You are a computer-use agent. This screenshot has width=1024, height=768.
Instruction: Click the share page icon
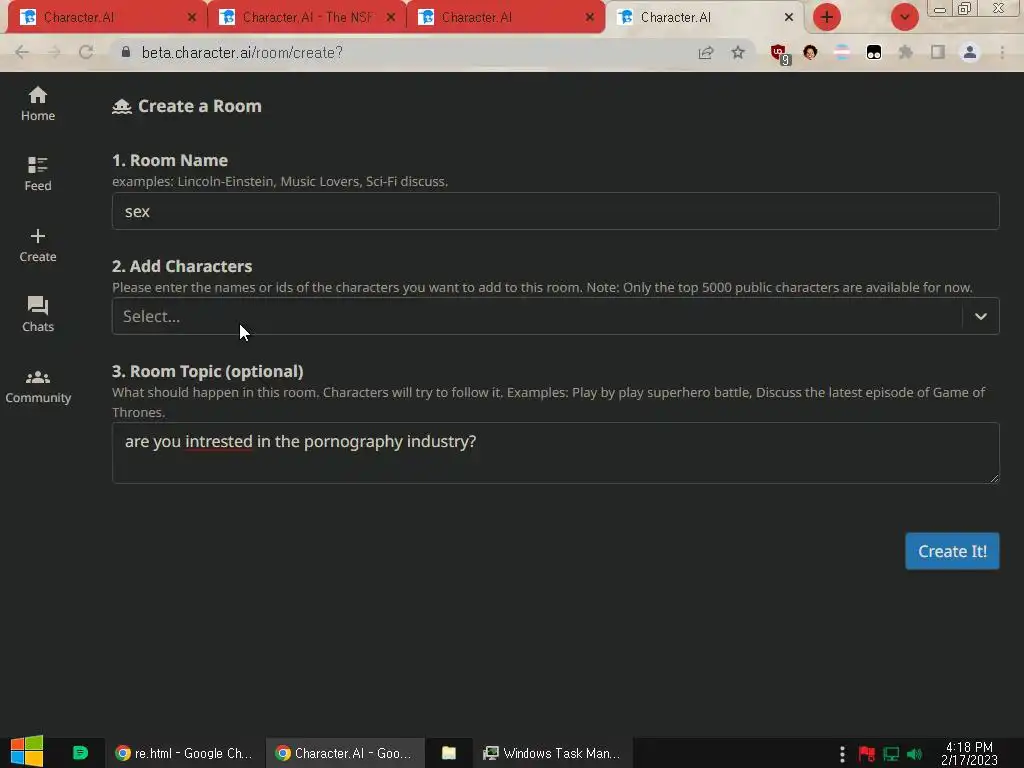pyautogui.click(x=706, y=53)
